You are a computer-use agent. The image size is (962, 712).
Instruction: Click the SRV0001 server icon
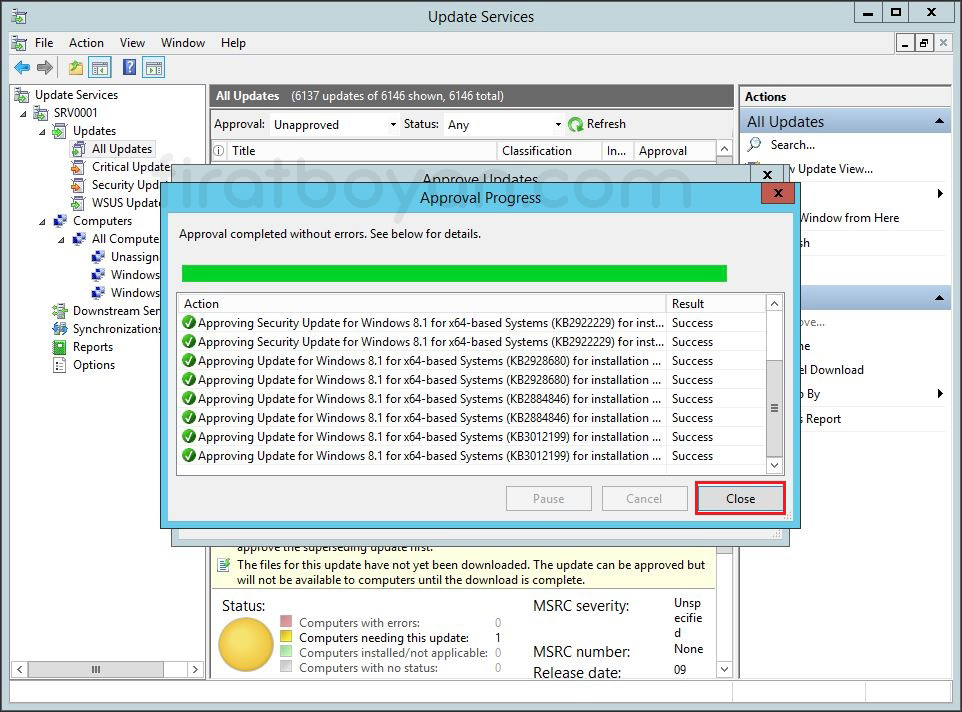(x=41, y=113)
